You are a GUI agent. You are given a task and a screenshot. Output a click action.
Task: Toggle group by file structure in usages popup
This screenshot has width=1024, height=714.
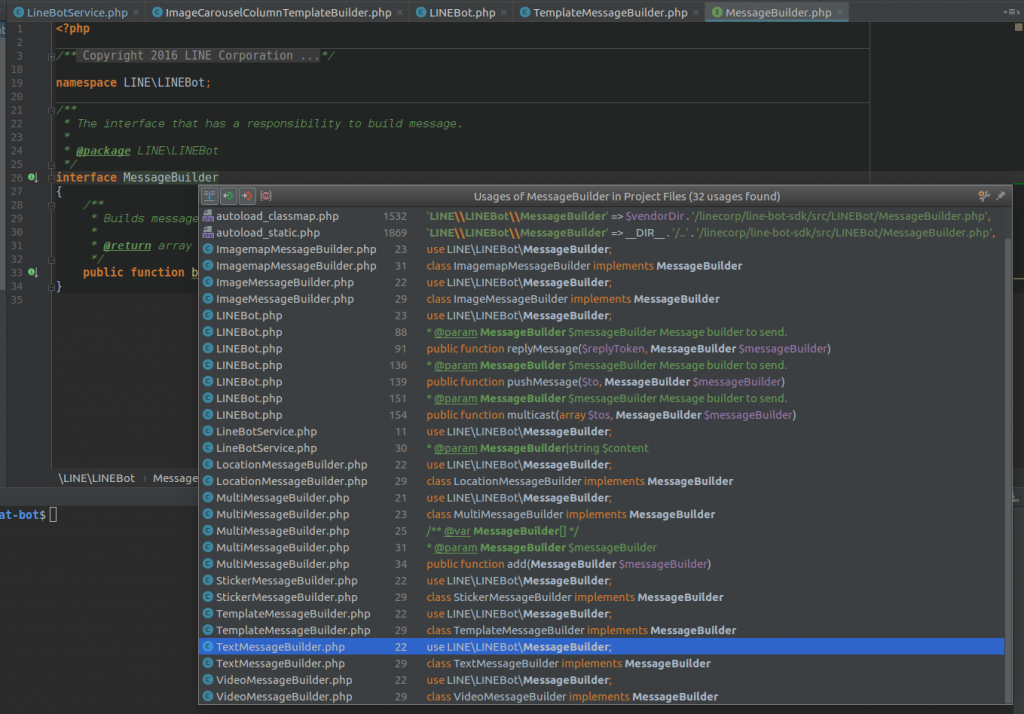(x=210, y=196)
